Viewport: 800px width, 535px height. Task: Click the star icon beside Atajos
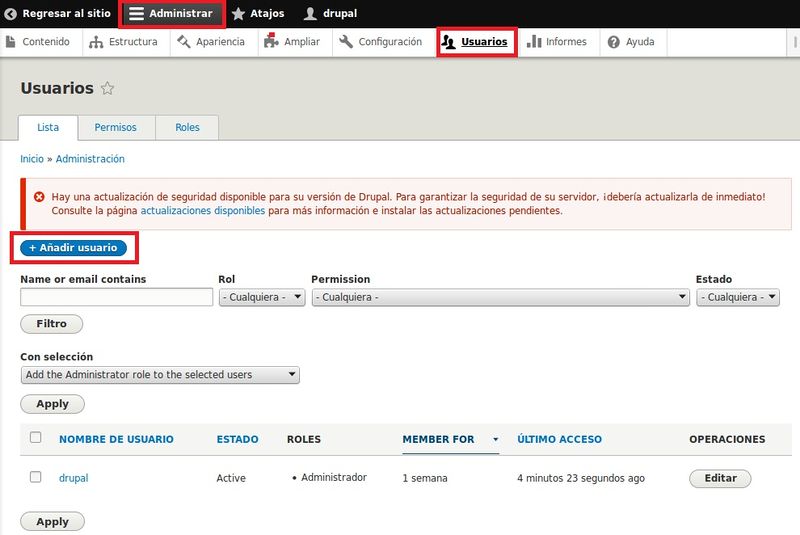pos(238,13)
